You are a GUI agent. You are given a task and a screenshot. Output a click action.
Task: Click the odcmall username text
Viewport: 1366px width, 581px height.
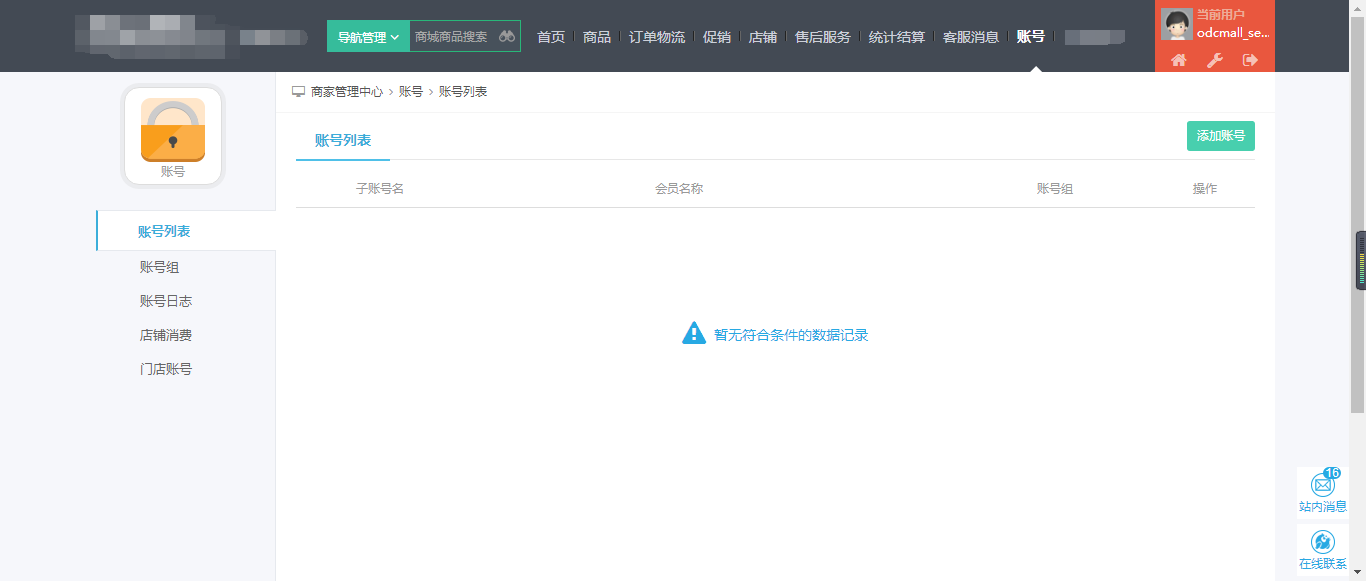coord(1233,32)
